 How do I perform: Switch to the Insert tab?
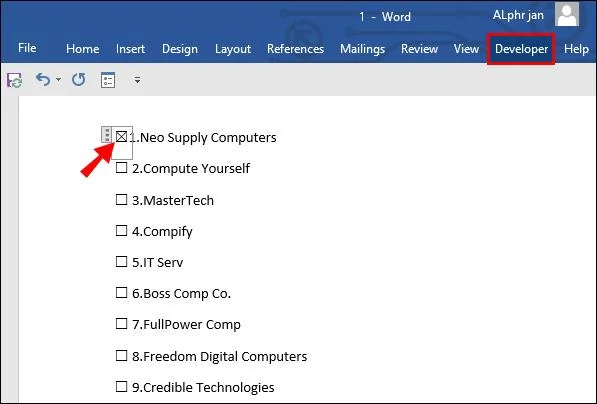pyautogui.click(x=130, y=49)
